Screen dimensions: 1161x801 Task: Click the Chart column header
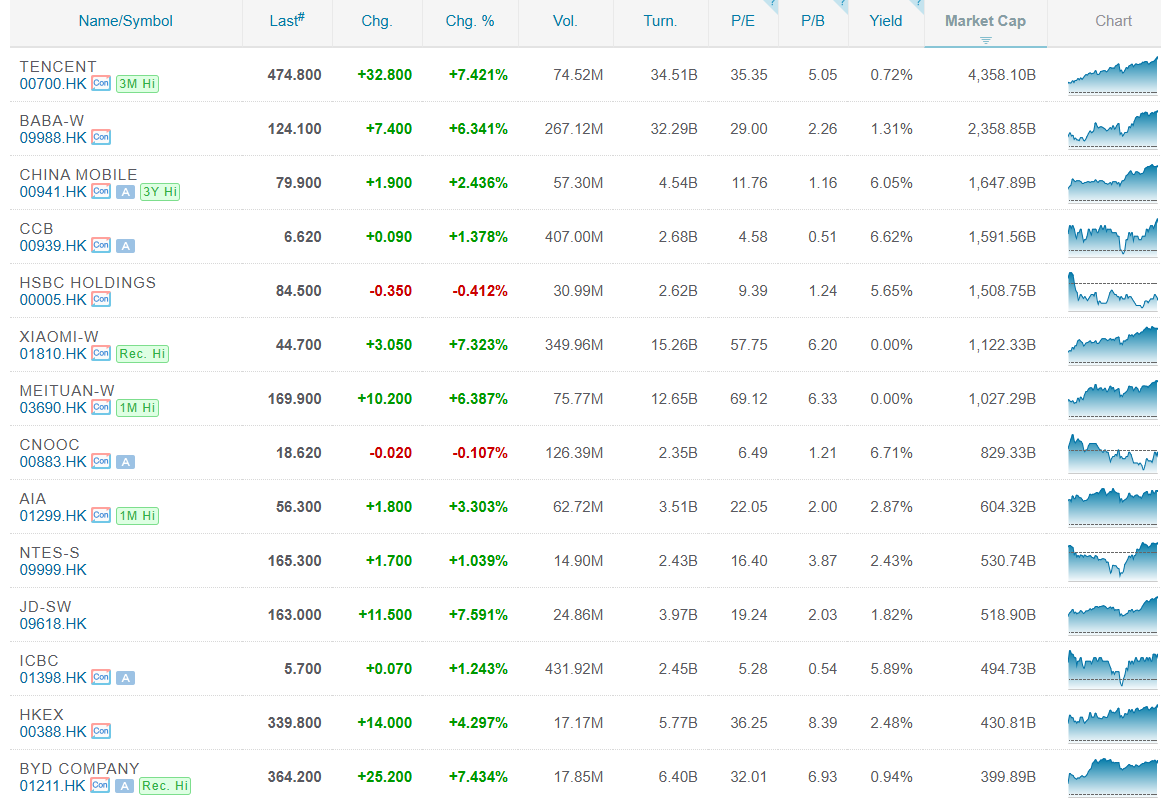tap(1113, 21)
